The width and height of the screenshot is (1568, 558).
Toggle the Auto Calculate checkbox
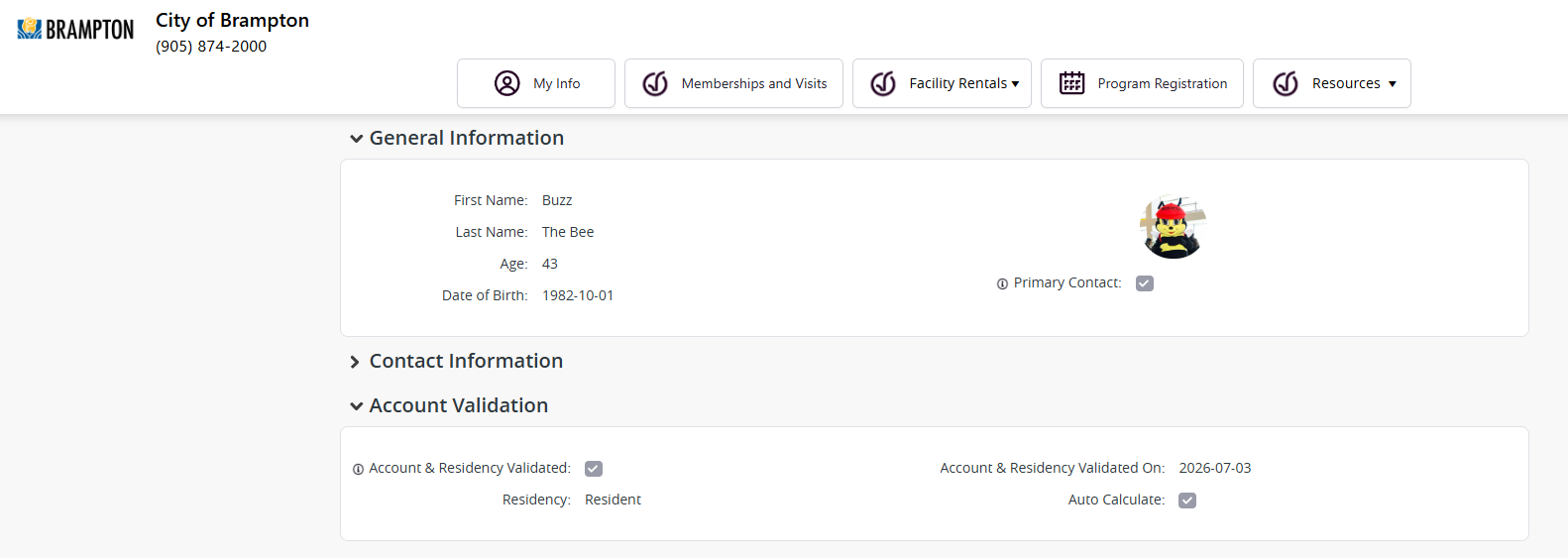[x=1187, y=501]
